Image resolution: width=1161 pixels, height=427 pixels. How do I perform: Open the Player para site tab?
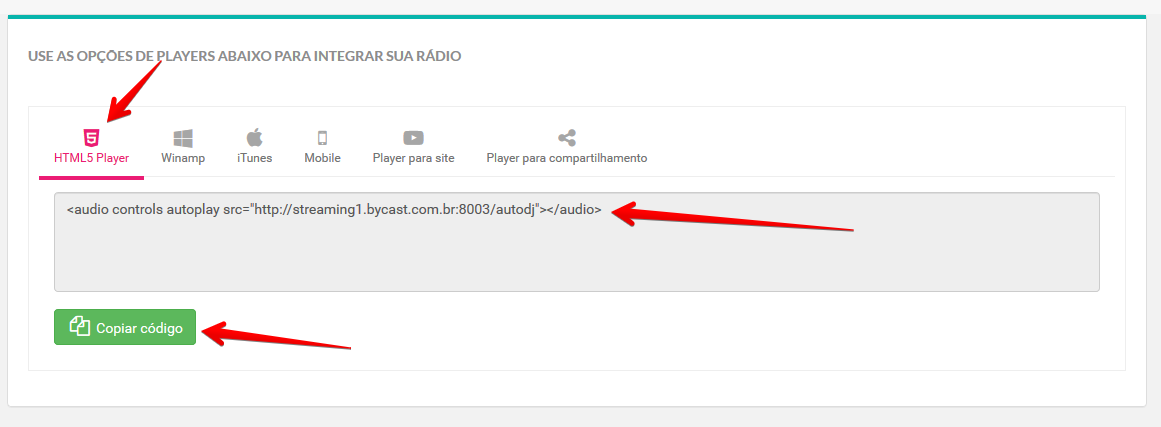413,148
